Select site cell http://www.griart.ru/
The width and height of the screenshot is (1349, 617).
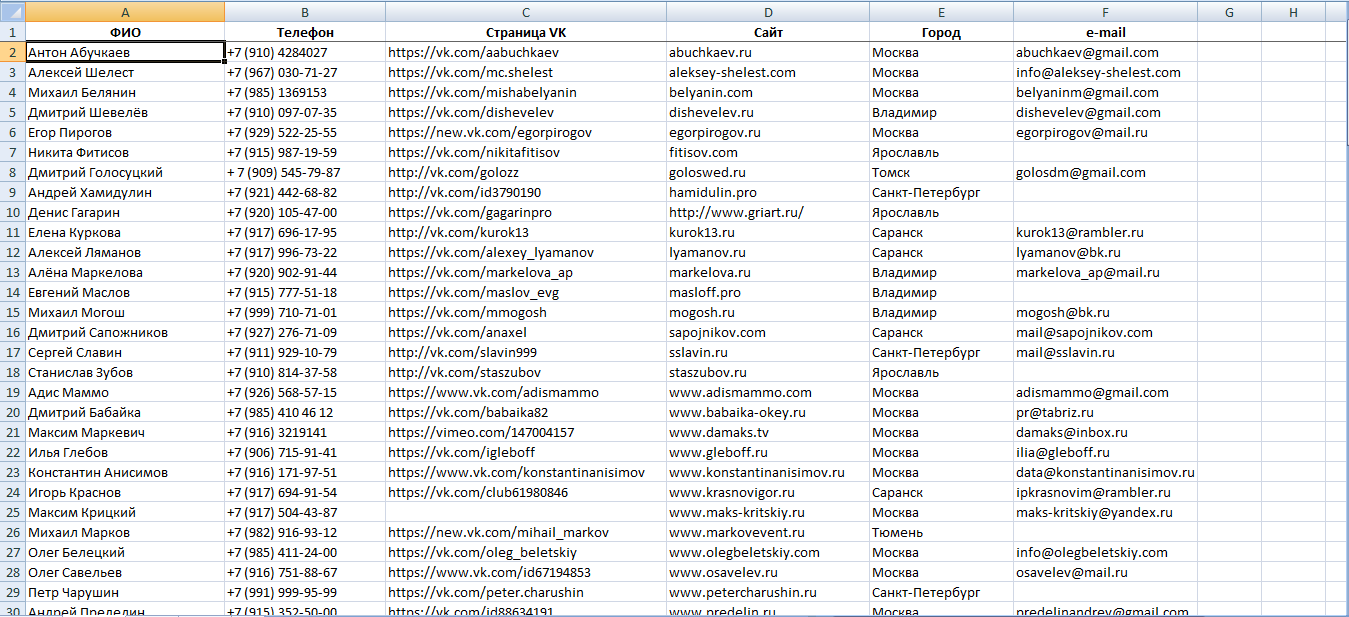click(x=768, y=212)
